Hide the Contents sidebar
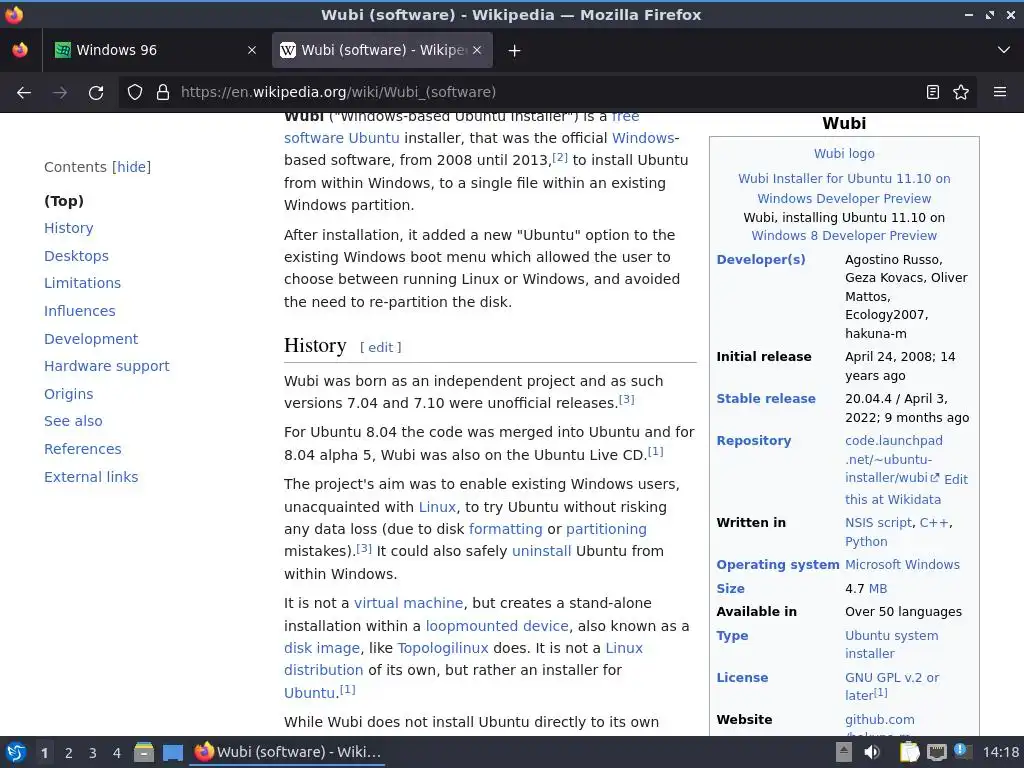The width and height of the screenshot is (1024, 768). point(131,167)
